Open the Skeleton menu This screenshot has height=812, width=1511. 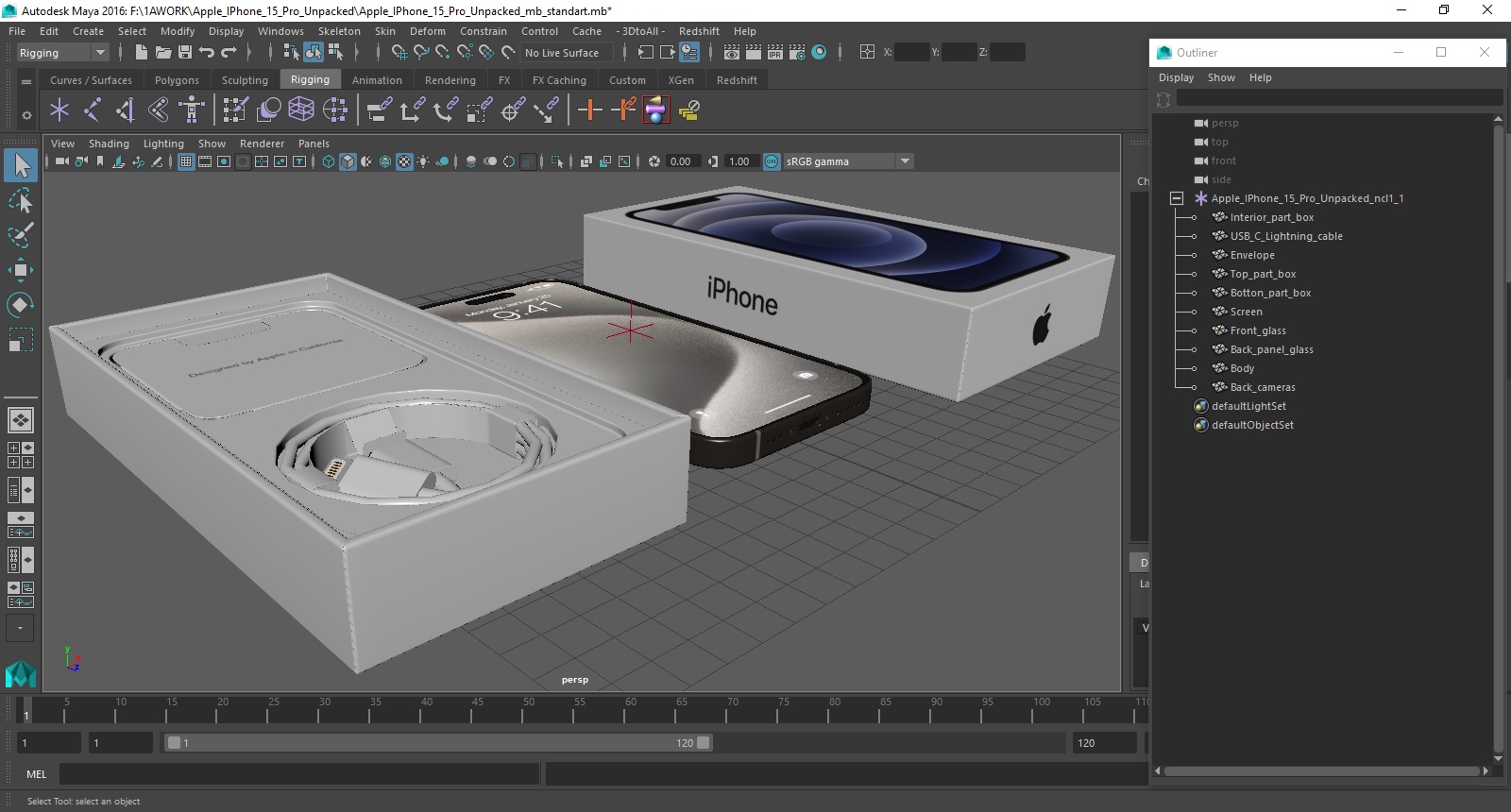coord(339,31)
